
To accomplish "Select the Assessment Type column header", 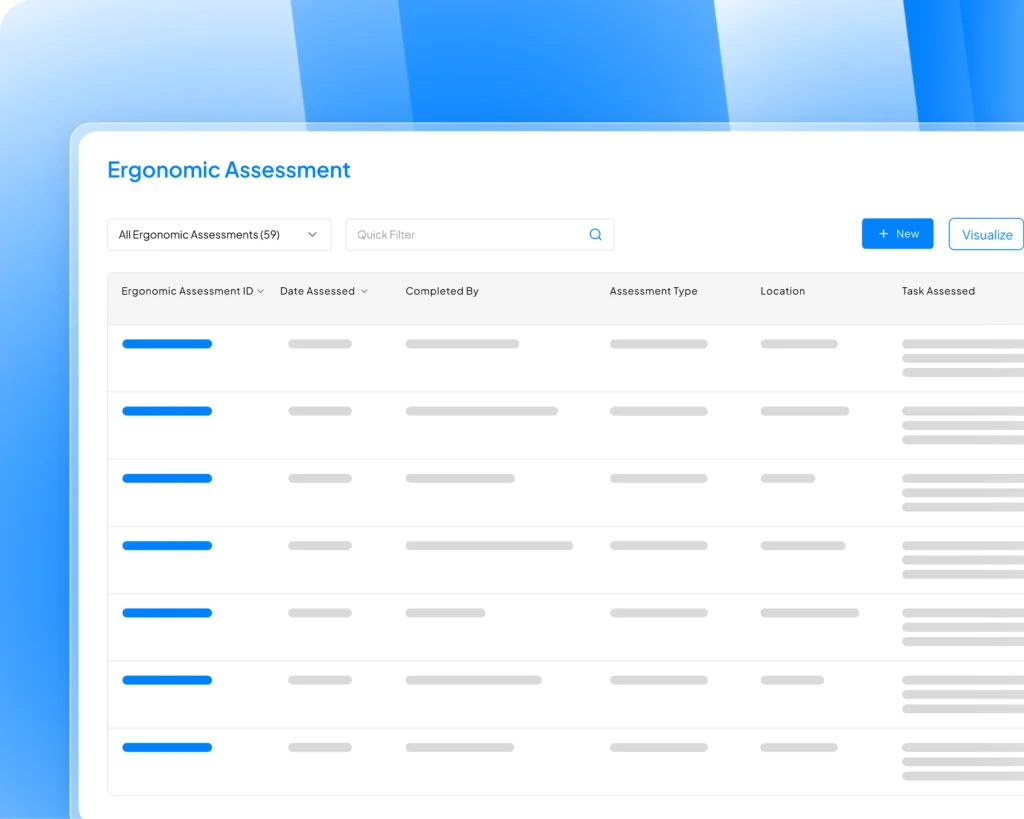I will [653, 291].
